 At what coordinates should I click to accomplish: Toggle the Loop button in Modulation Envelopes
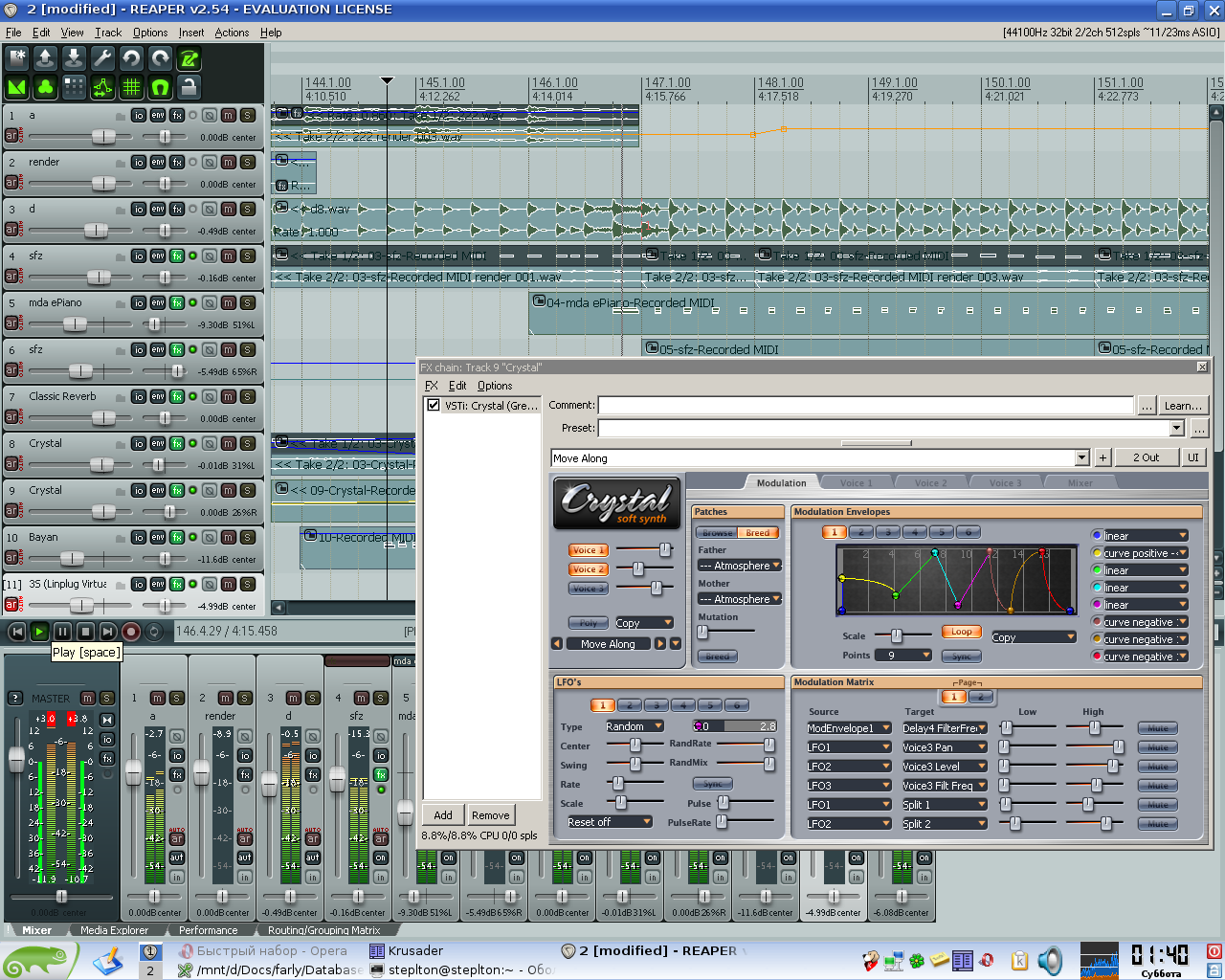pyautogui.click(x=962, y=632)
